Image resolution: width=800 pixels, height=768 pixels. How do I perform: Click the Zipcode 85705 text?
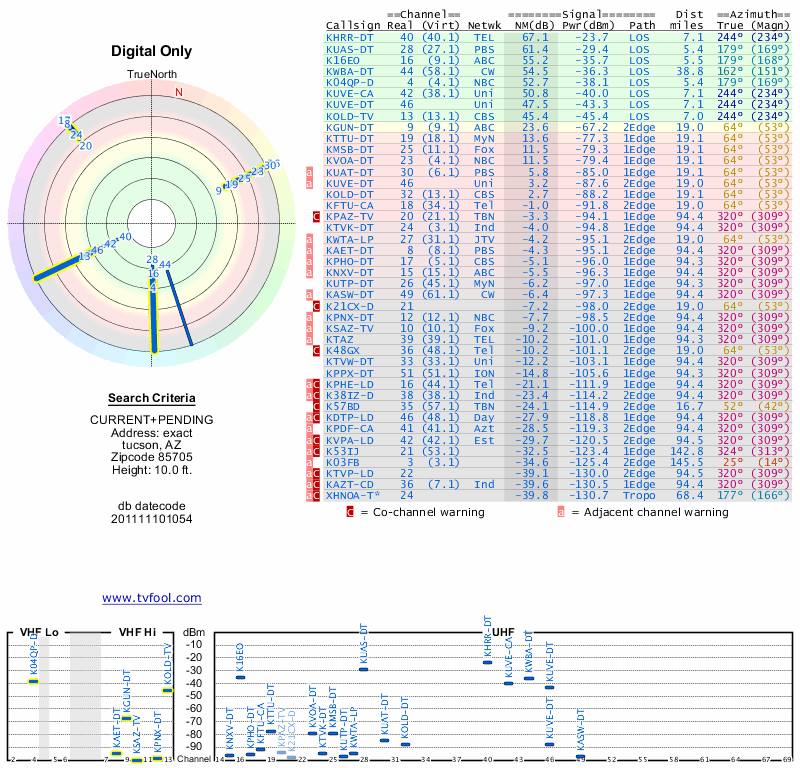[x=152, y=457]
